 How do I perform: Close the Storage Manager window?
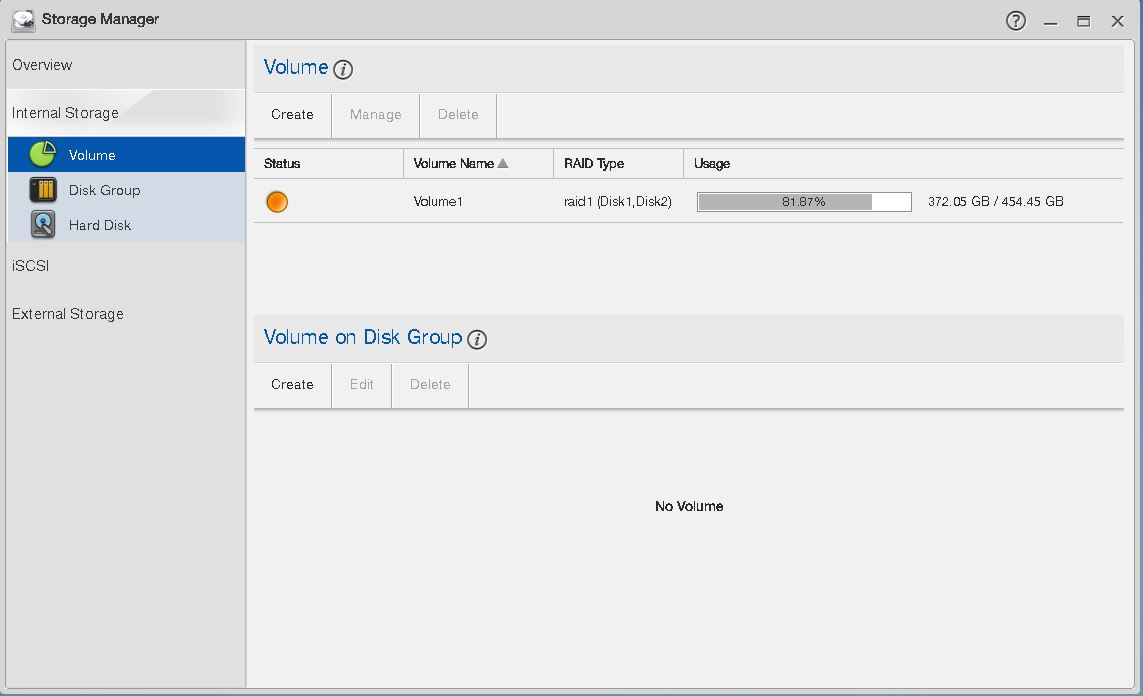(x=1117, y=21)
